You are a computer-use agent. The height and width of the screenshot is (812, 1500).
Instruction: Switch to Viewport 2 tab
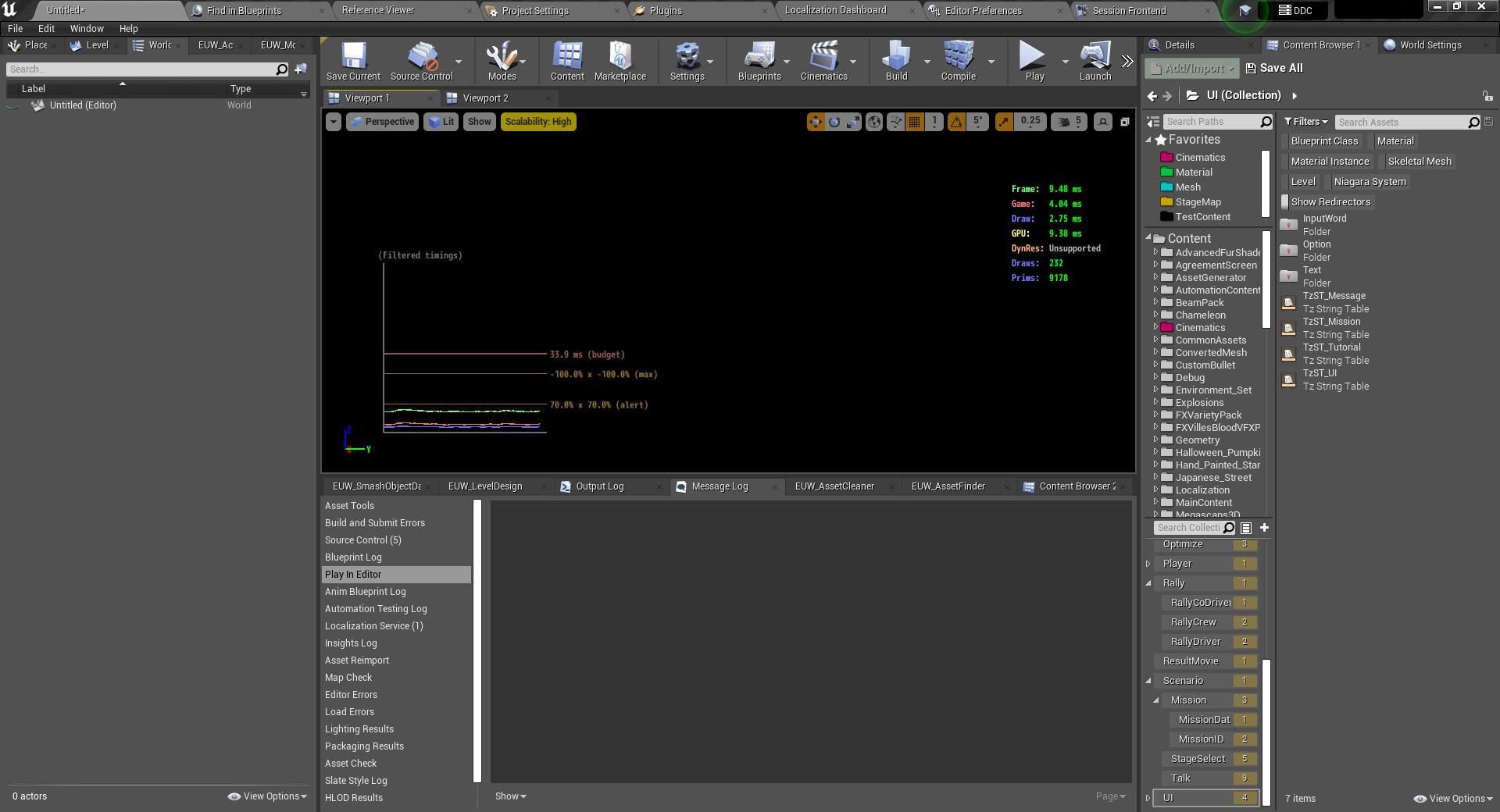485,98
